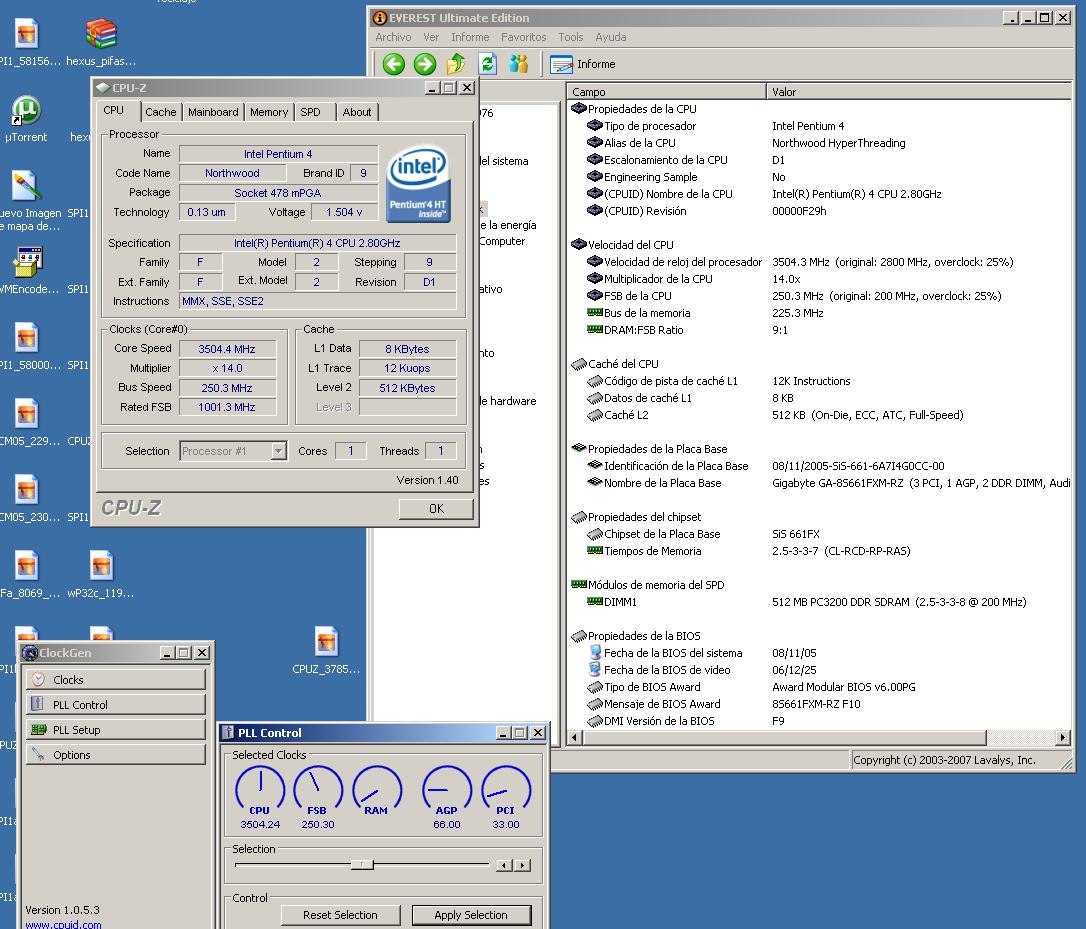The height and width of the screenshot is (929, 1086).
Task: Select the PCI clock dial in PLL Control
Action: pyautogui.click(x=506, y=790)
